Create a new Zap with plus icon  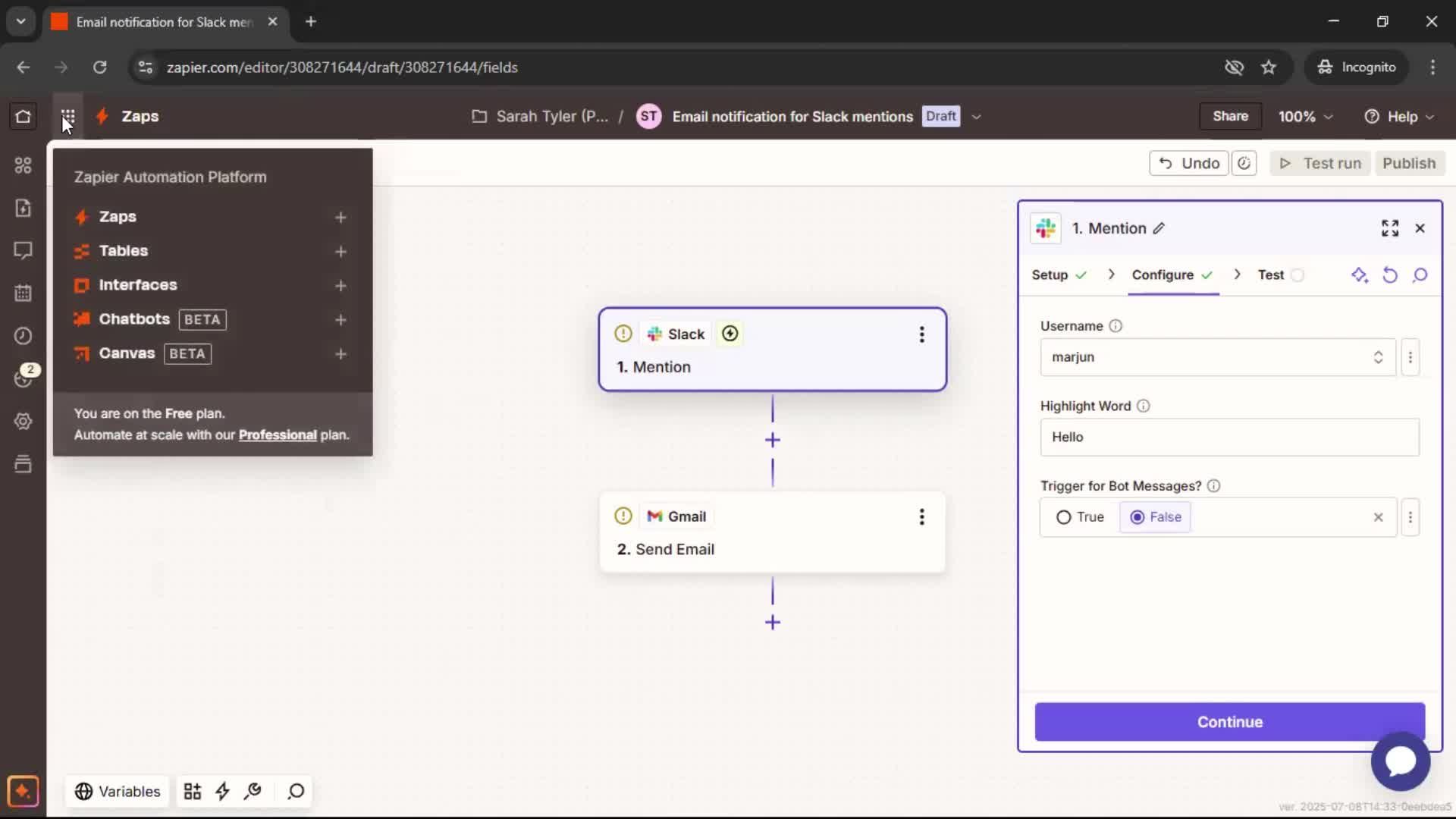coord(340,218)
